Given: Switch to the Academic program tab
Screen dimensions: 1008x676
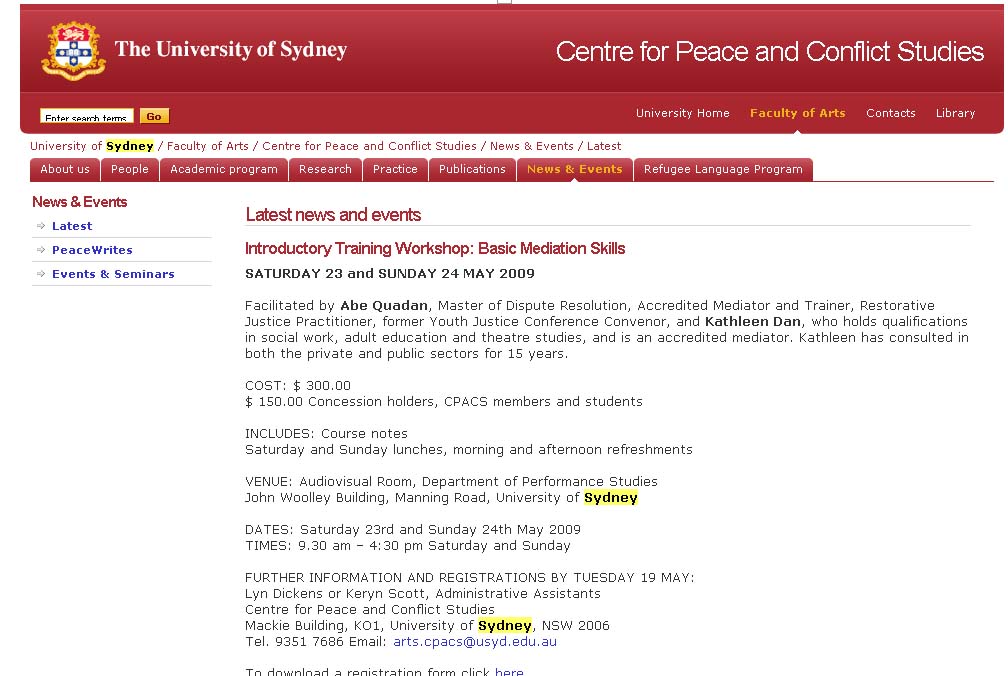Looking at the screenshot, I should (x=224, y=170).
